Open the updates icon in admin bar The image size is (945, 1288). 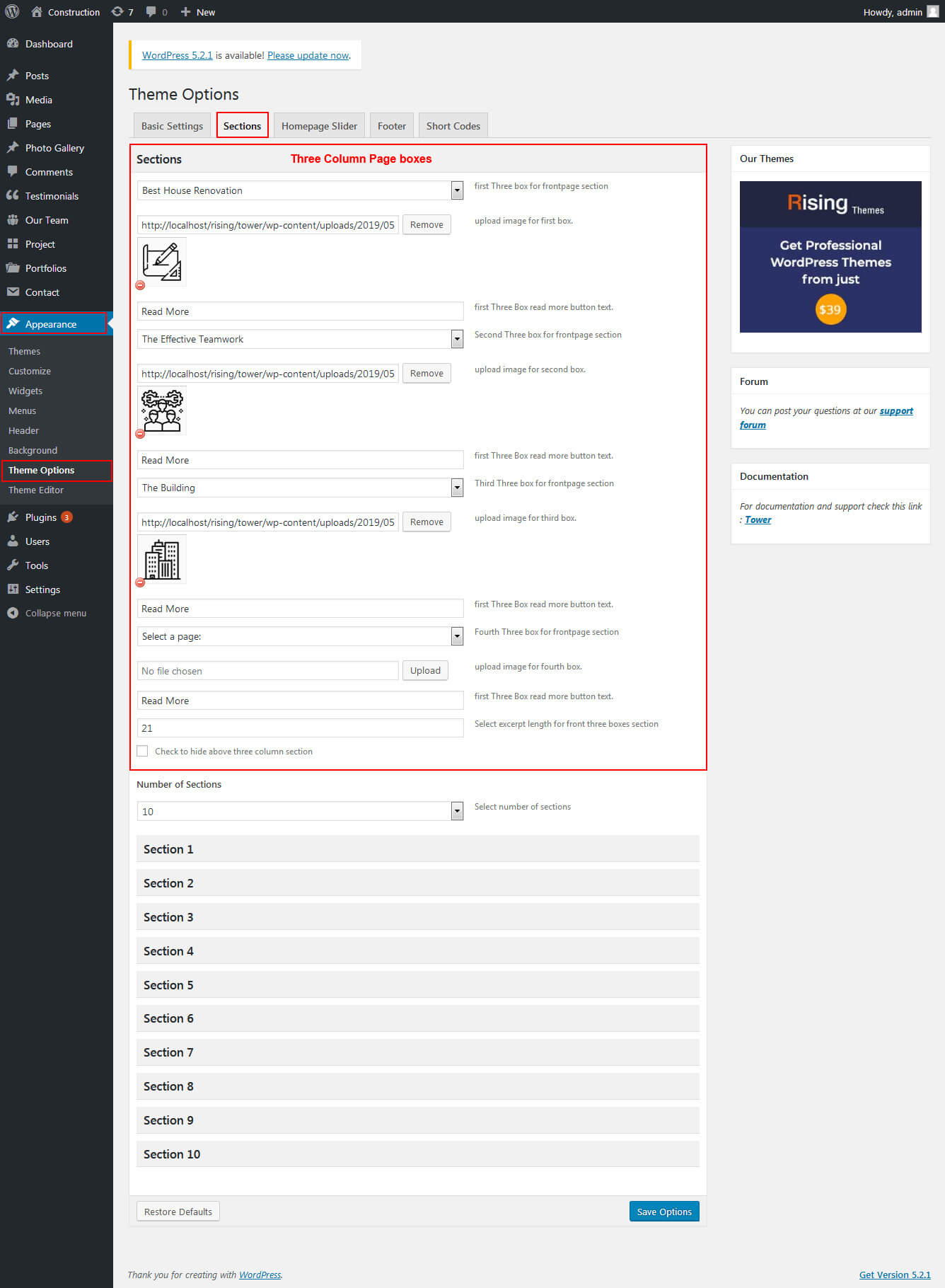[117, 11]
